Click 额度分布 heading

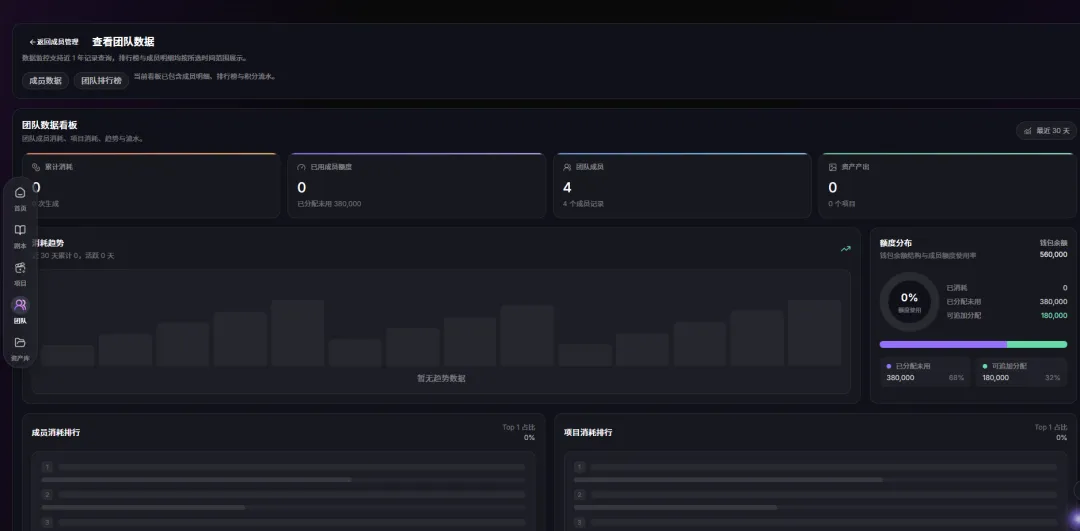895,243
